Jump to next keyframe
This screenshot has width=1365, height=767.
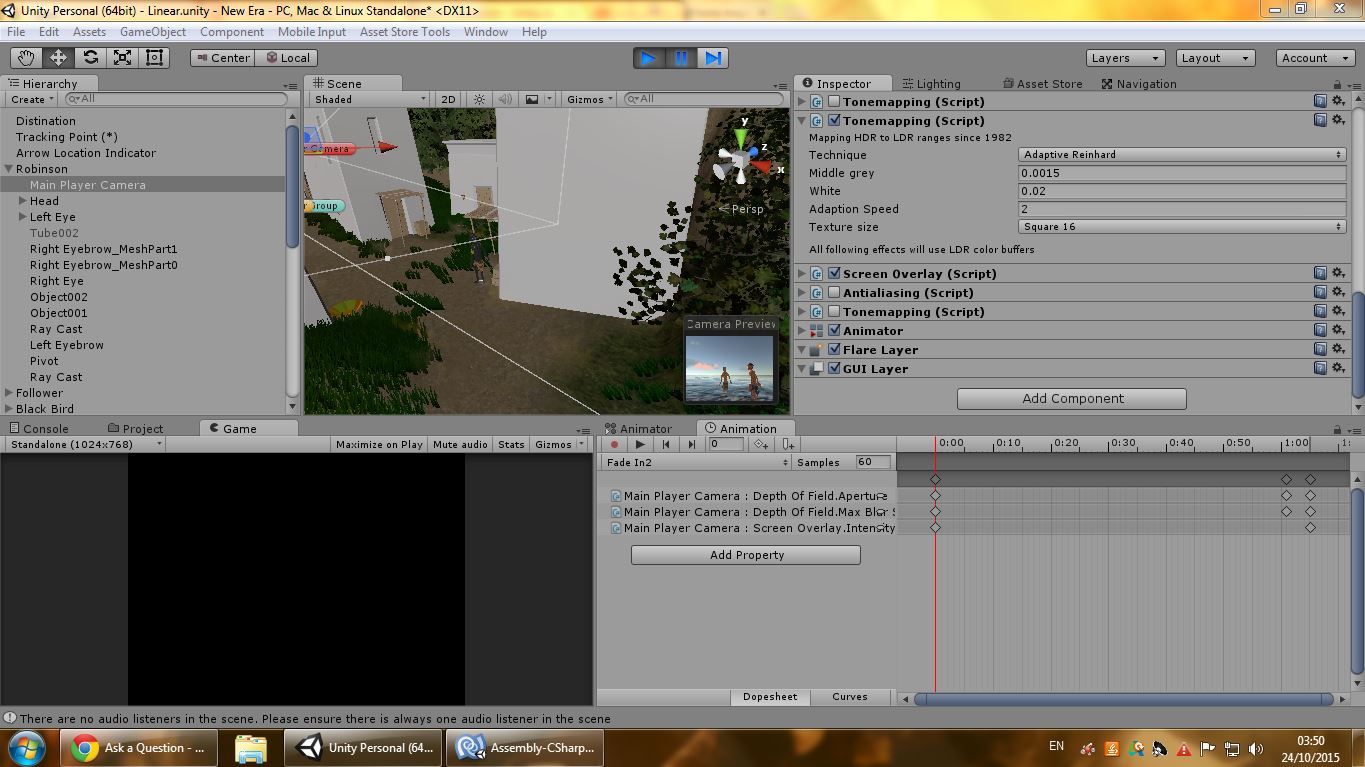pyautogui.click(x=691, y=444)
